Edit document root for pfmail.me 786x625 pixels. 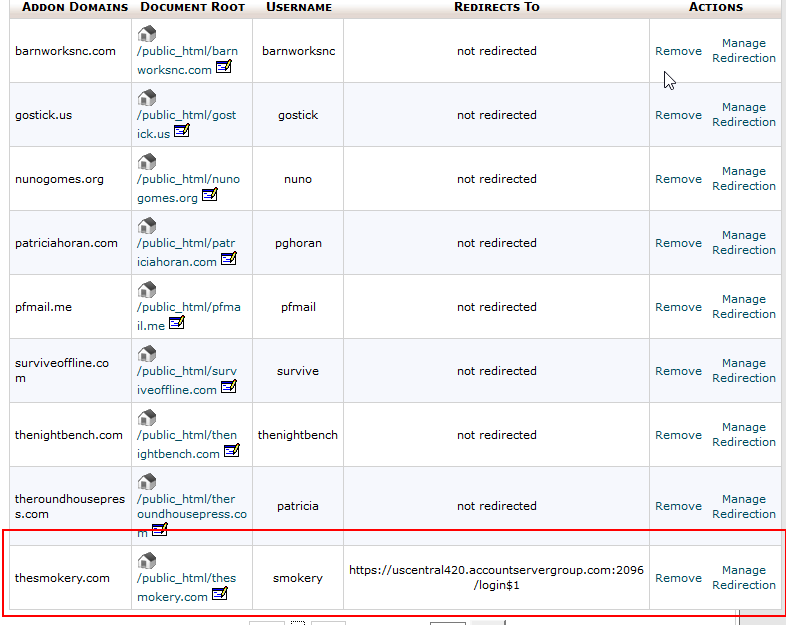pos(176,323)
